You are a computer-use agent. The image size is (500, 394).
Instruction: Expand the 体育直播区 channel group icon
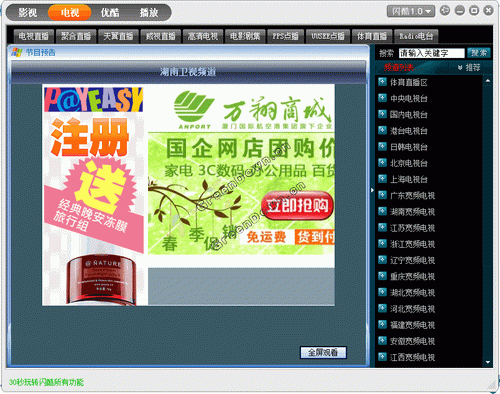[x=382, y=82]
